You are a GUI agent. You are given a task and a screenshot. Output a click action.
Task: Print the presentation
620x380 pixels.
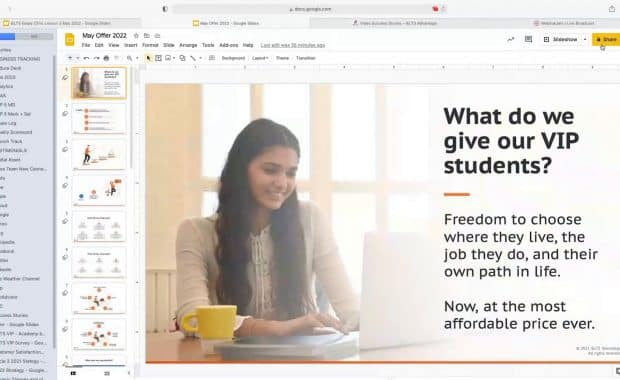pos(106,58)
